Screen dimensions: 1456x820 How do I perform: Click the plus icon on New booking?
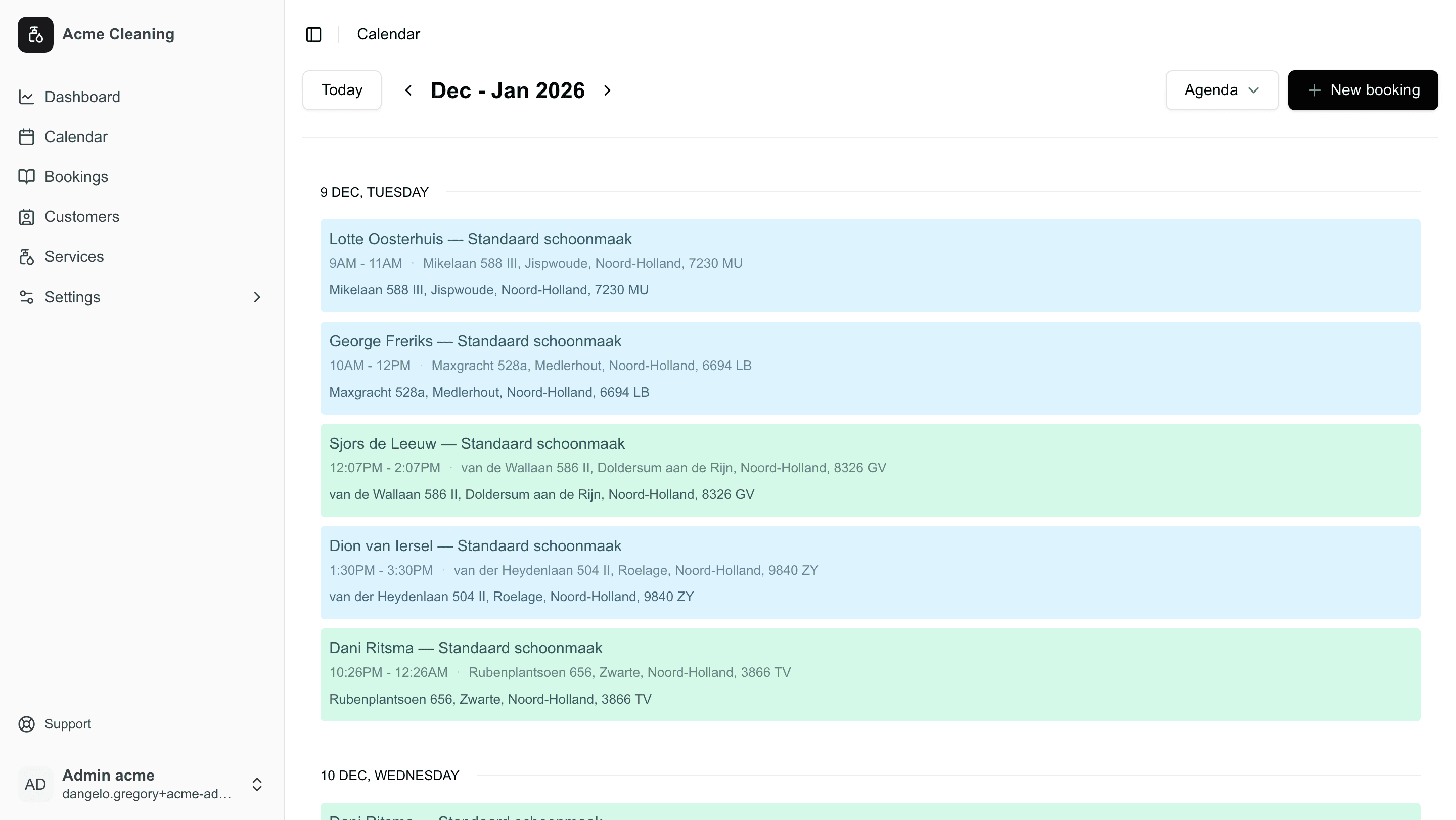point(1313,90)
